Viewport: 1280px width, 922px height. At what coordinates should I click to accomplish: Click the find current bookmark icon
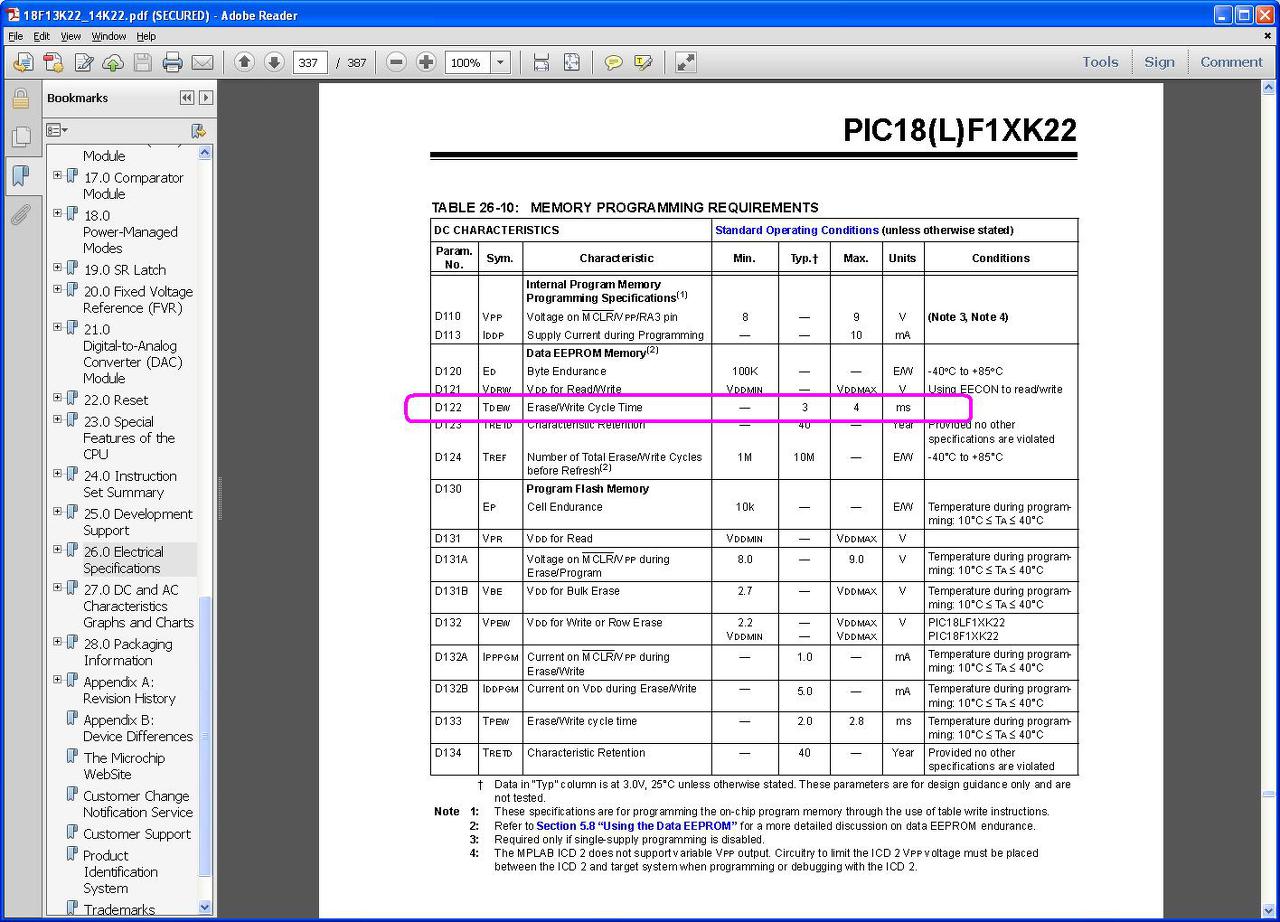point(198,130)
